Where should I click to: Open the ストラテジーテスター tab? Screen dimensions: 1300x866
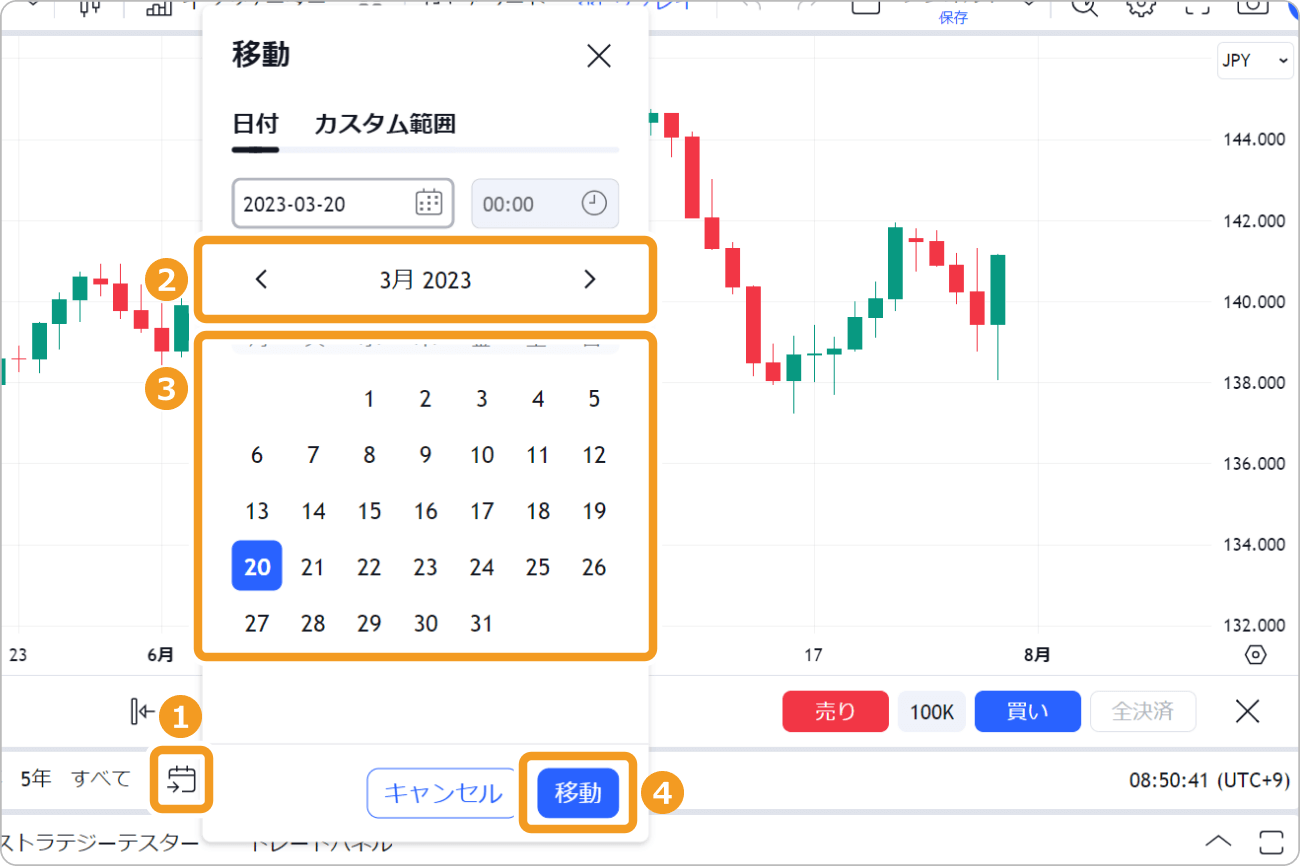coord(100,841)
